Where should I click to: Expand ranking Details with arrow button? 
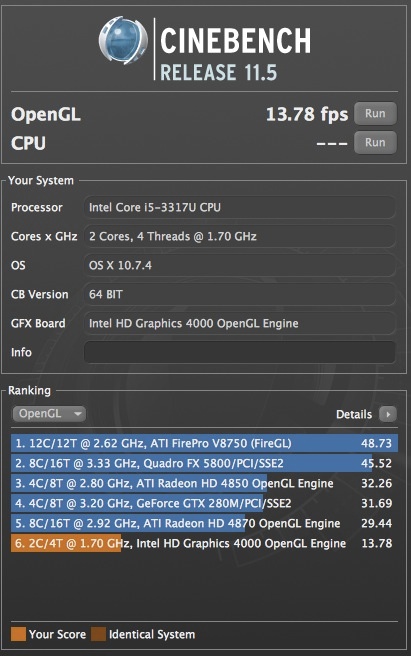click(x=388, y=414)
